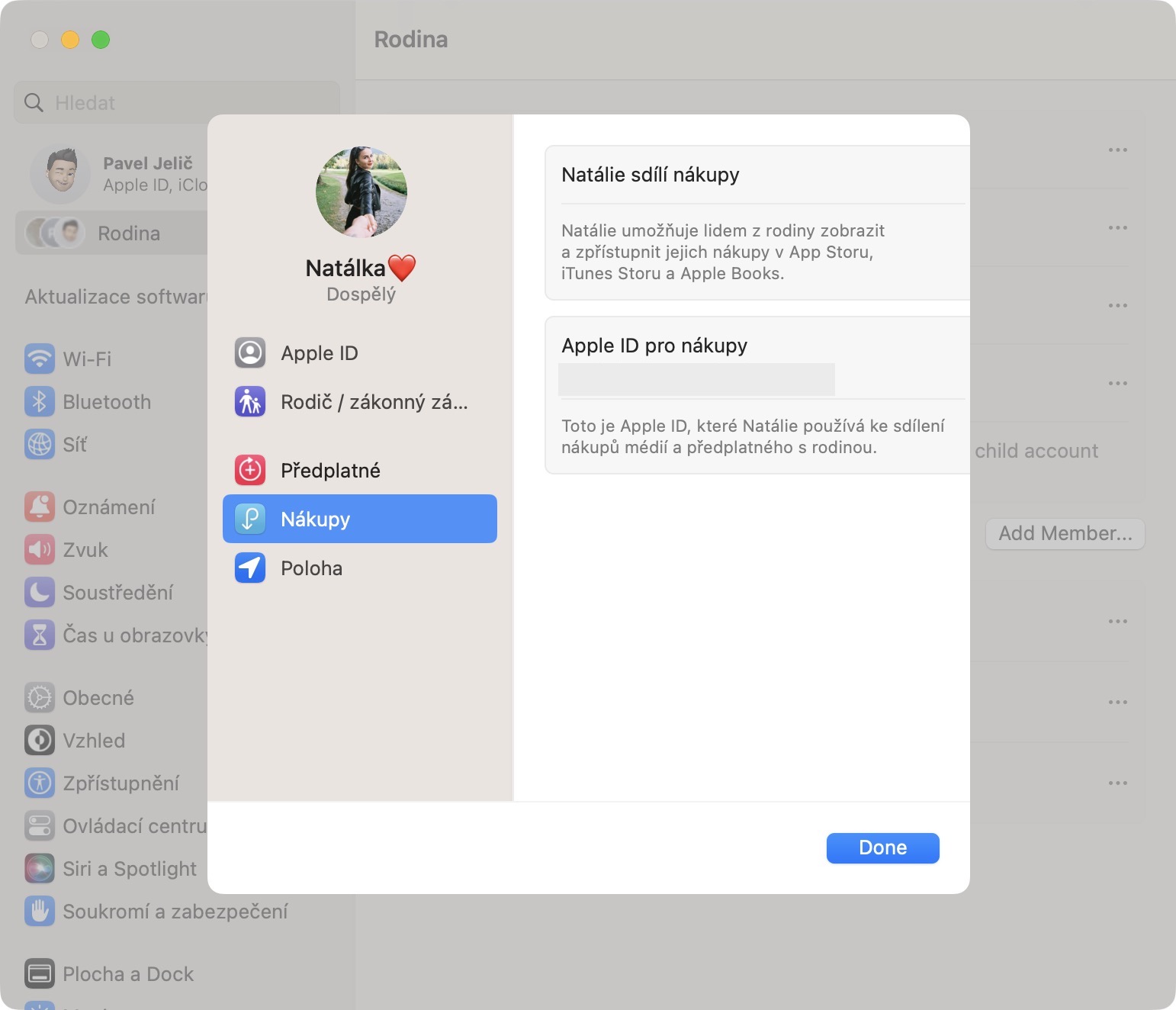Click the Rodina window title
Viewport: 1176px width, 1010px height.
pos(411,39)
